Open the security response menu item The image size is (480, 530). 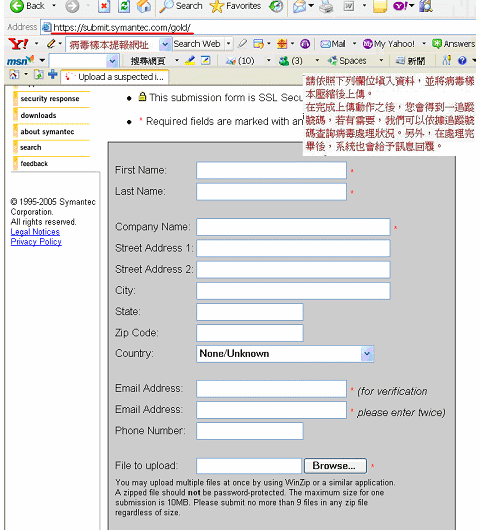(50, 99)
